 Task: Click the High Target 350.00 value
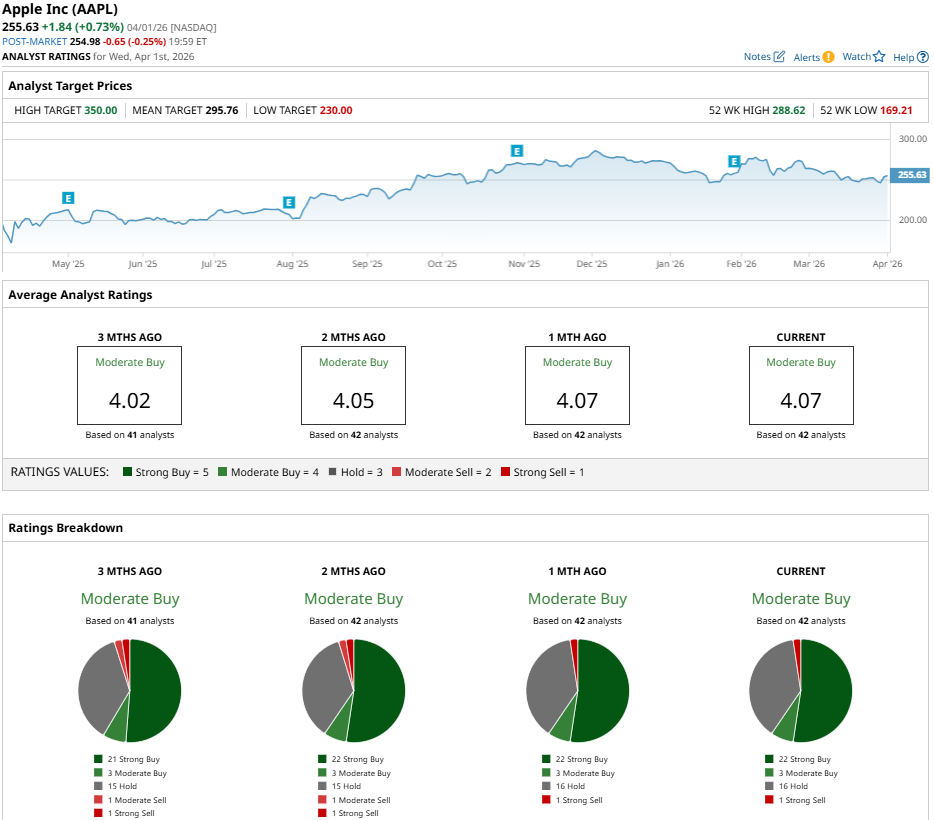(101, 110)
